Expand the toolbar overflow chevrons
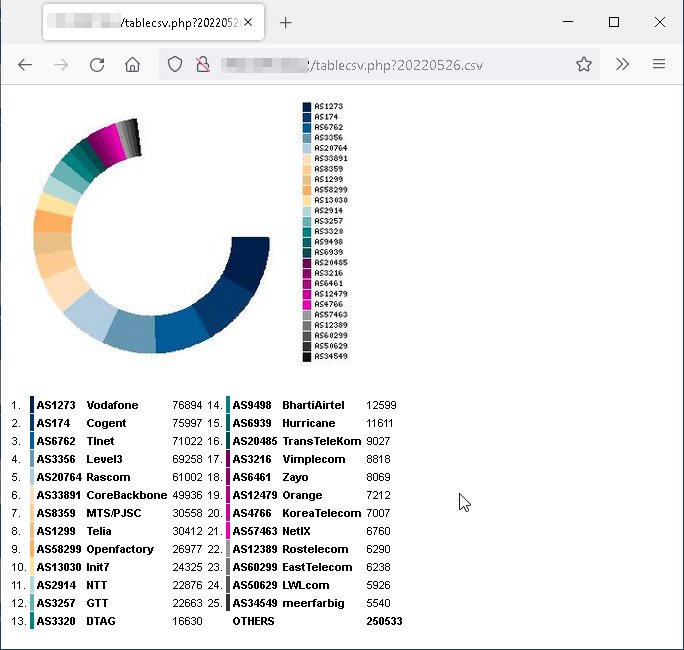Viewport: 684px width, 650px height. [x=622, y=65]
